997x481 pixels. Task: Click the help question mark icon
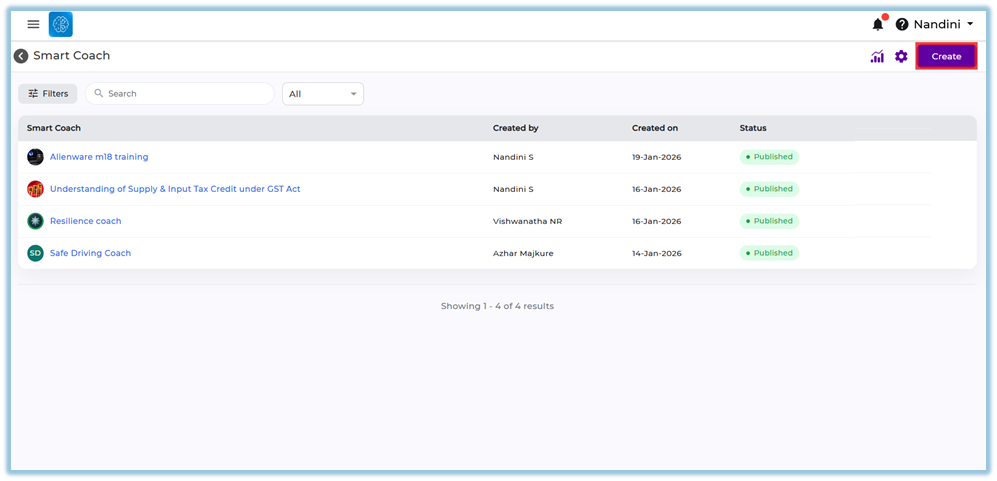click(x=901, y=24)
